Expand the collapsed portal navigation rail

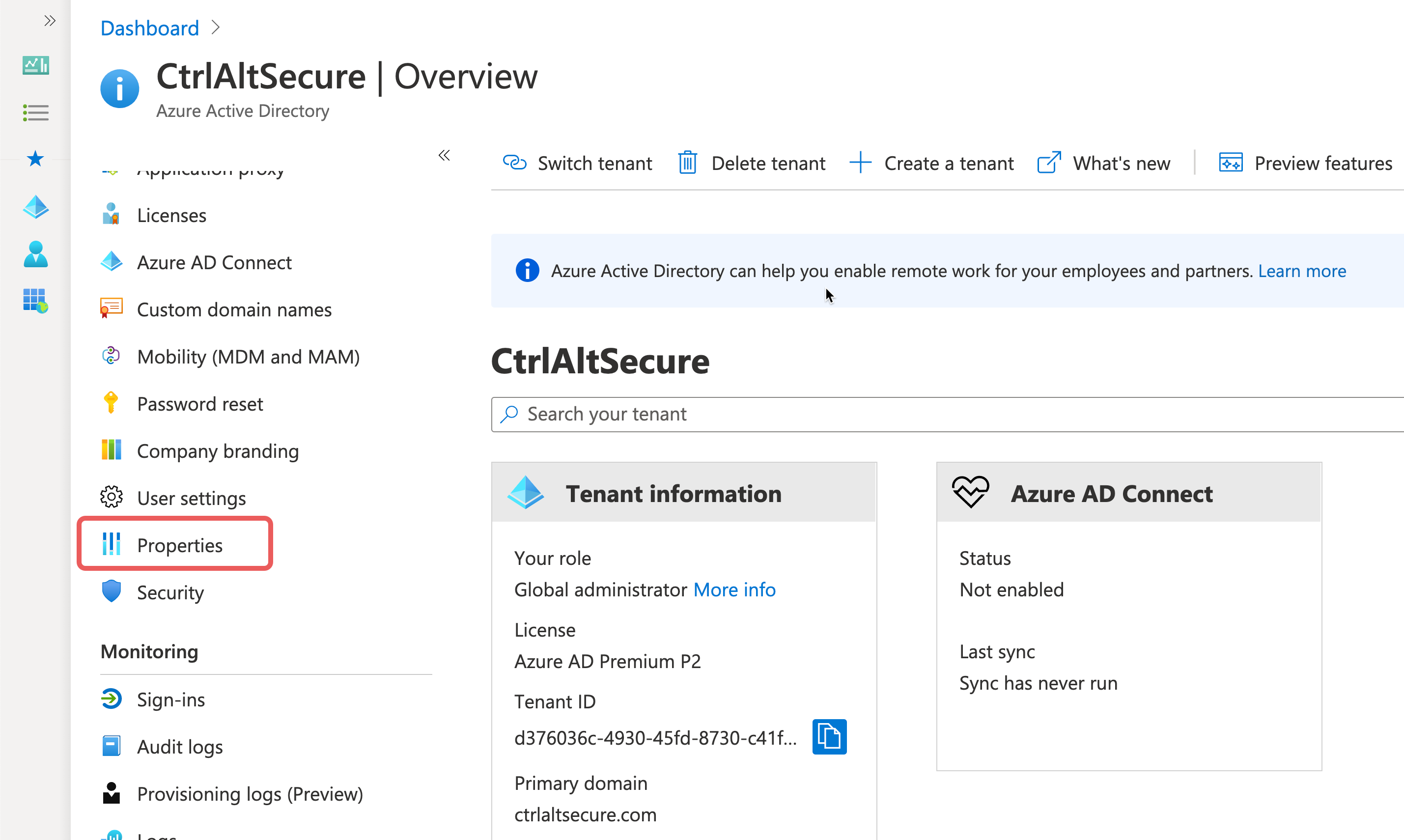point(49,21)
